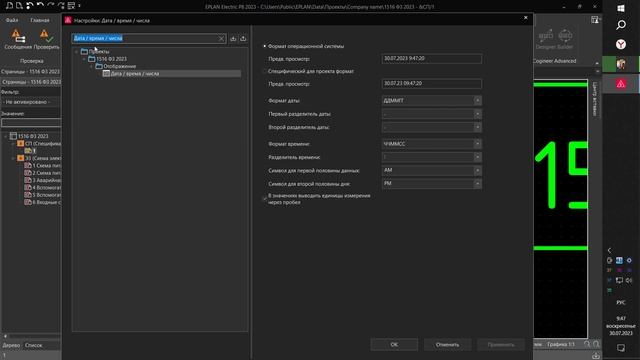The width and height of the screenshot is (640, 360).
Task: Open the Yandex browser taskbar icon
Action: point(621,44)
